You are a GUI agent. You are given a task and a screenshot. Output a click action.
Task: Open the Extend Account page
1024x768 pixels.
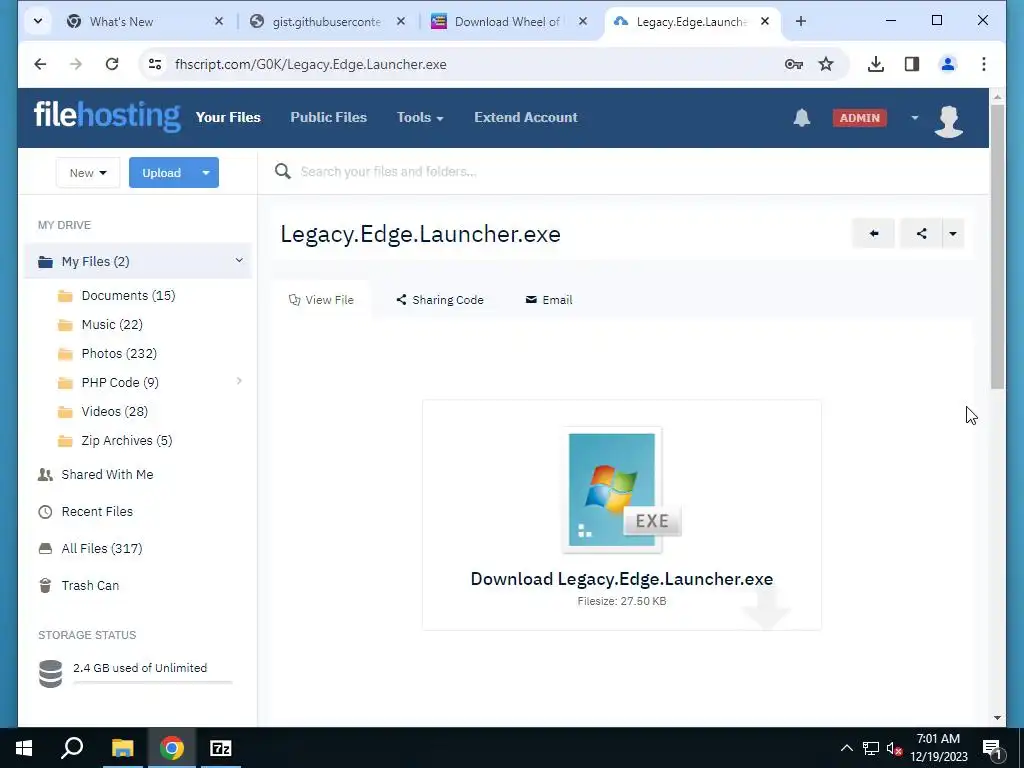[526, 118]
